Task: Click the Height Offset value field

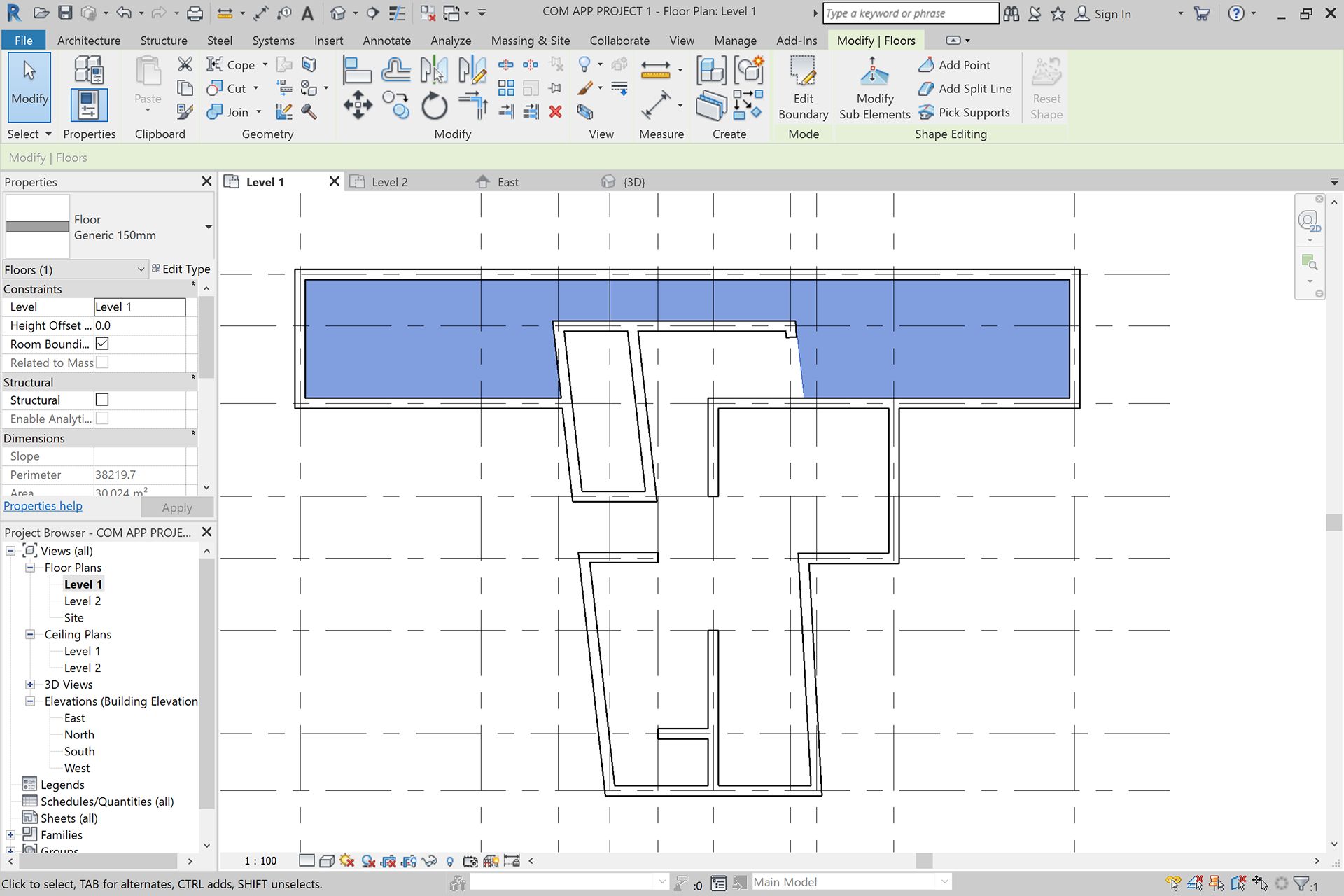Action: point(140,325)
